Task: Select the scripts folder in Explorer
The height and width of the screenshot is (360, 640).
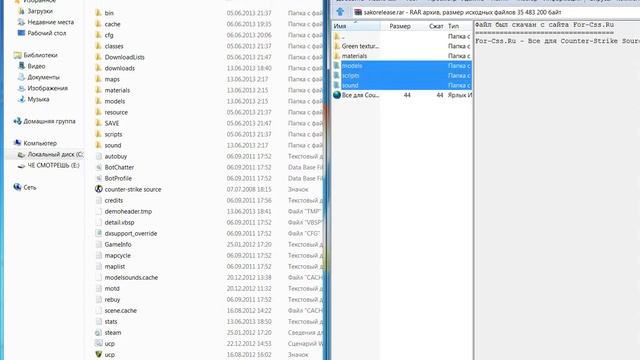Action: tap(113, 134)
